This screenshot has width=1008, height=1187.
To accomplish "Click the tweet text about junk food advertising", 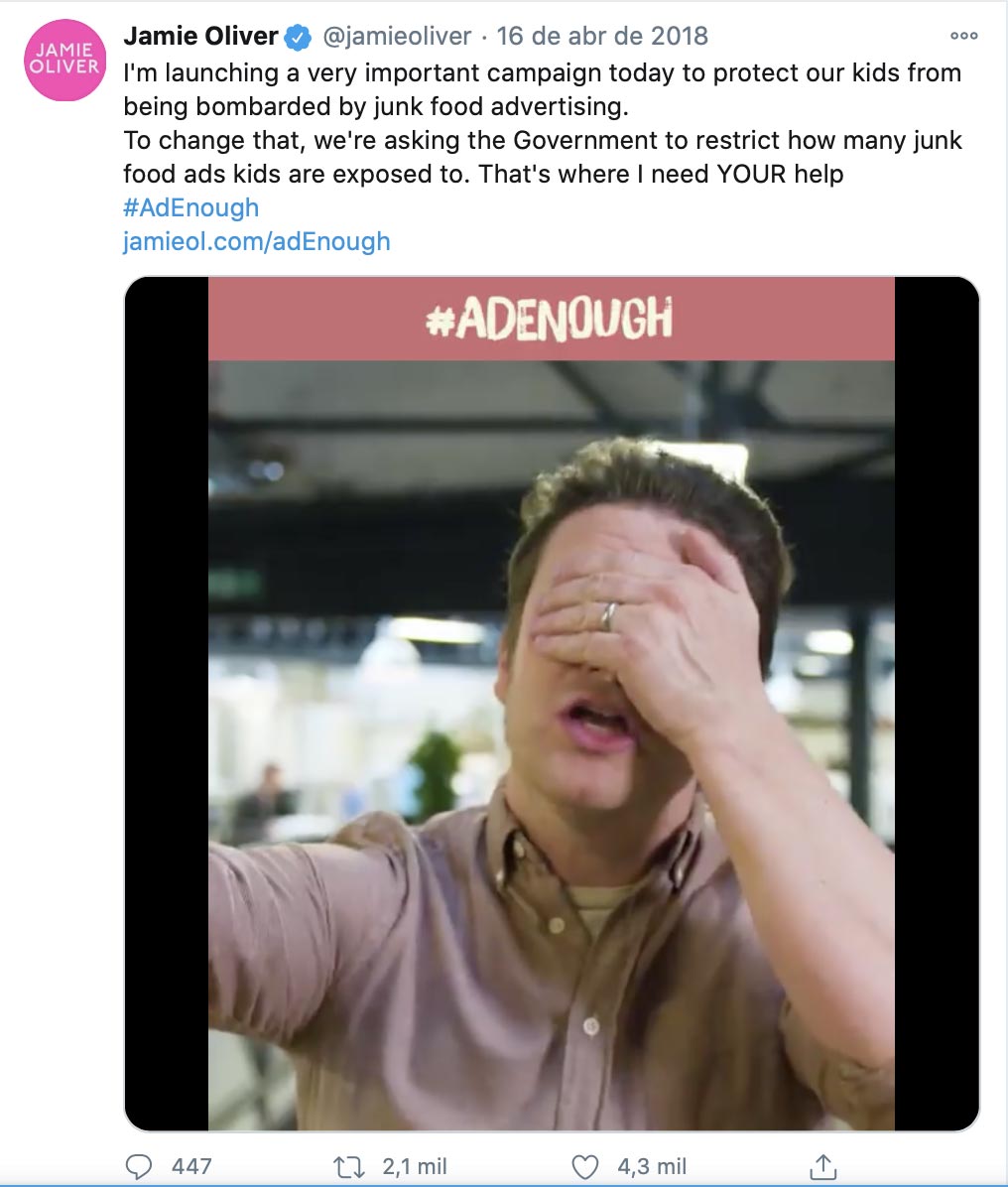I will point(543,123).
